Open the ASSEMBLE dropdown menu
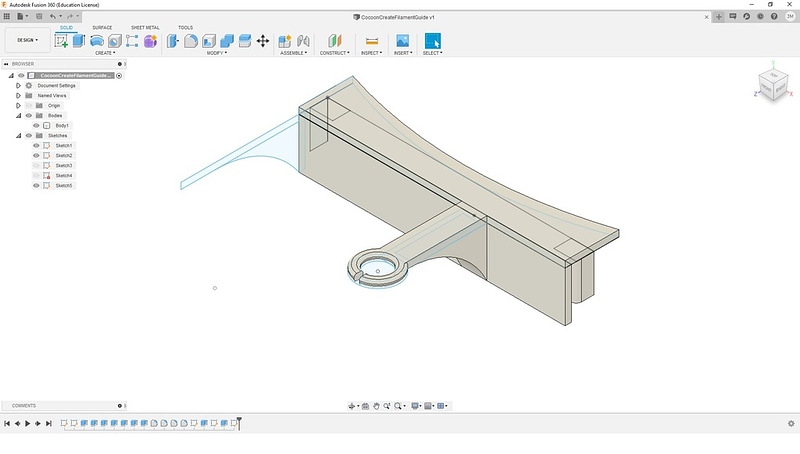Image resolution: width=800 pixels, height=454 pixels. 293,53
